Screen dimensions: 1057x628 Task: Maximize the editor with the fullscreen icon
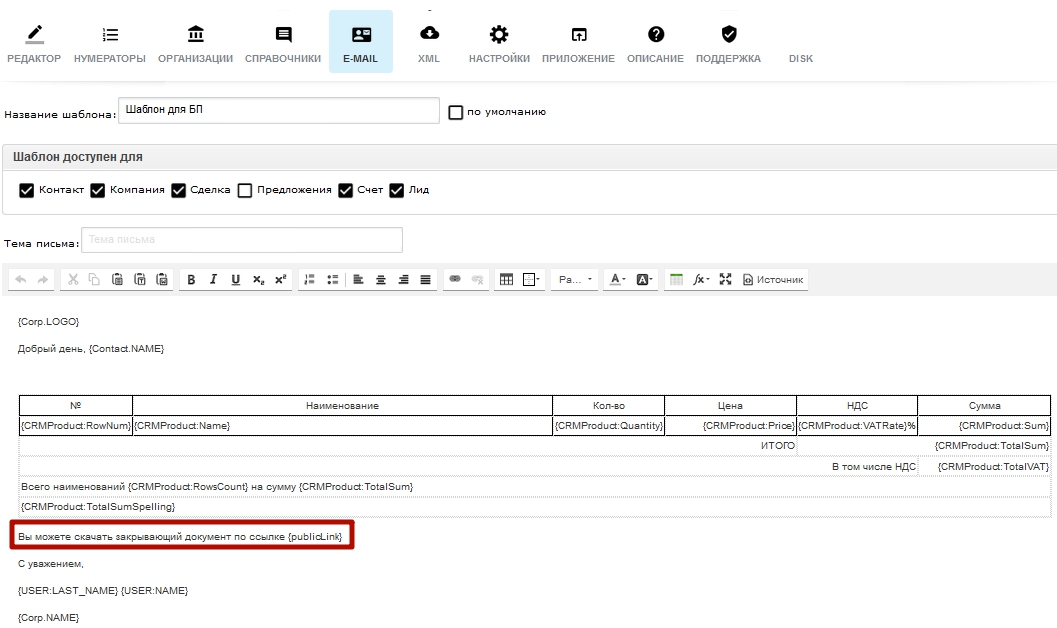tap(726, 280)
